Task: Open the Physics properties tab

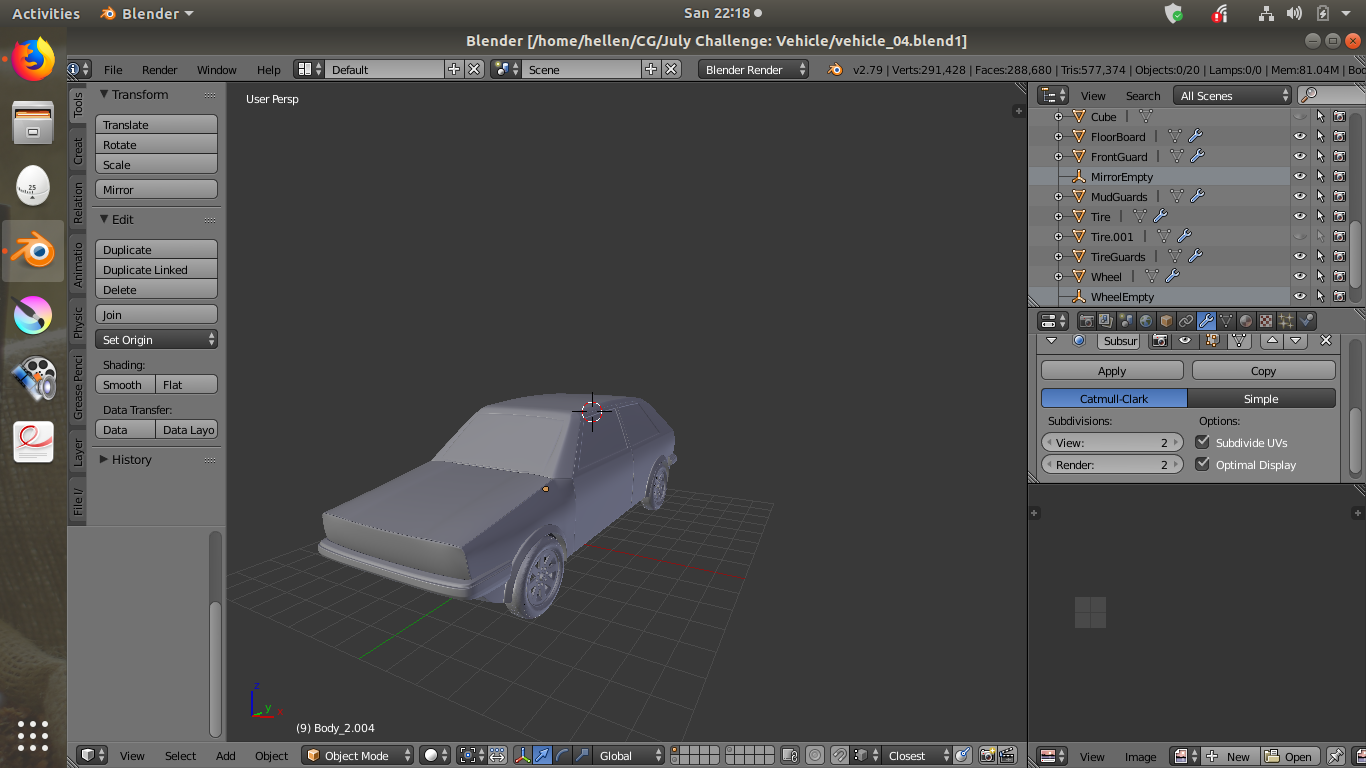Action: 1306,321
